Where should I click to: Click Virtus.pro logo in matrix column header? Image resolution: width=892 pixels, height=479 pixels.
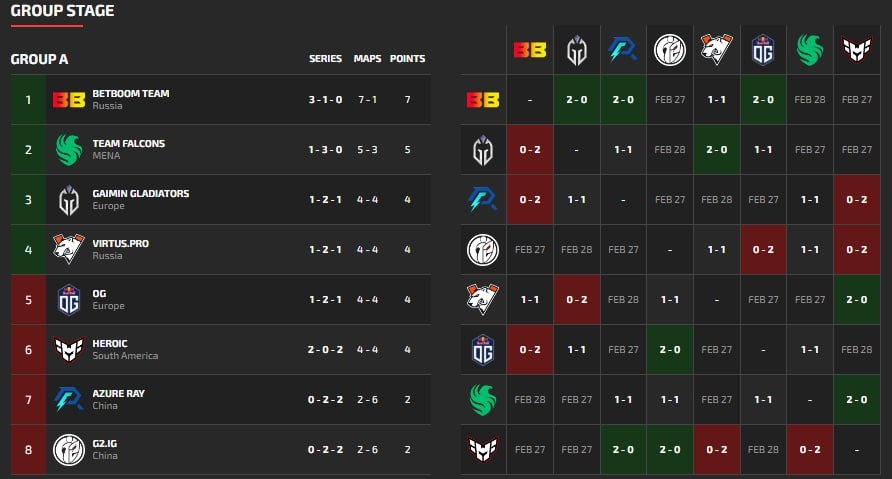point(717,50)
